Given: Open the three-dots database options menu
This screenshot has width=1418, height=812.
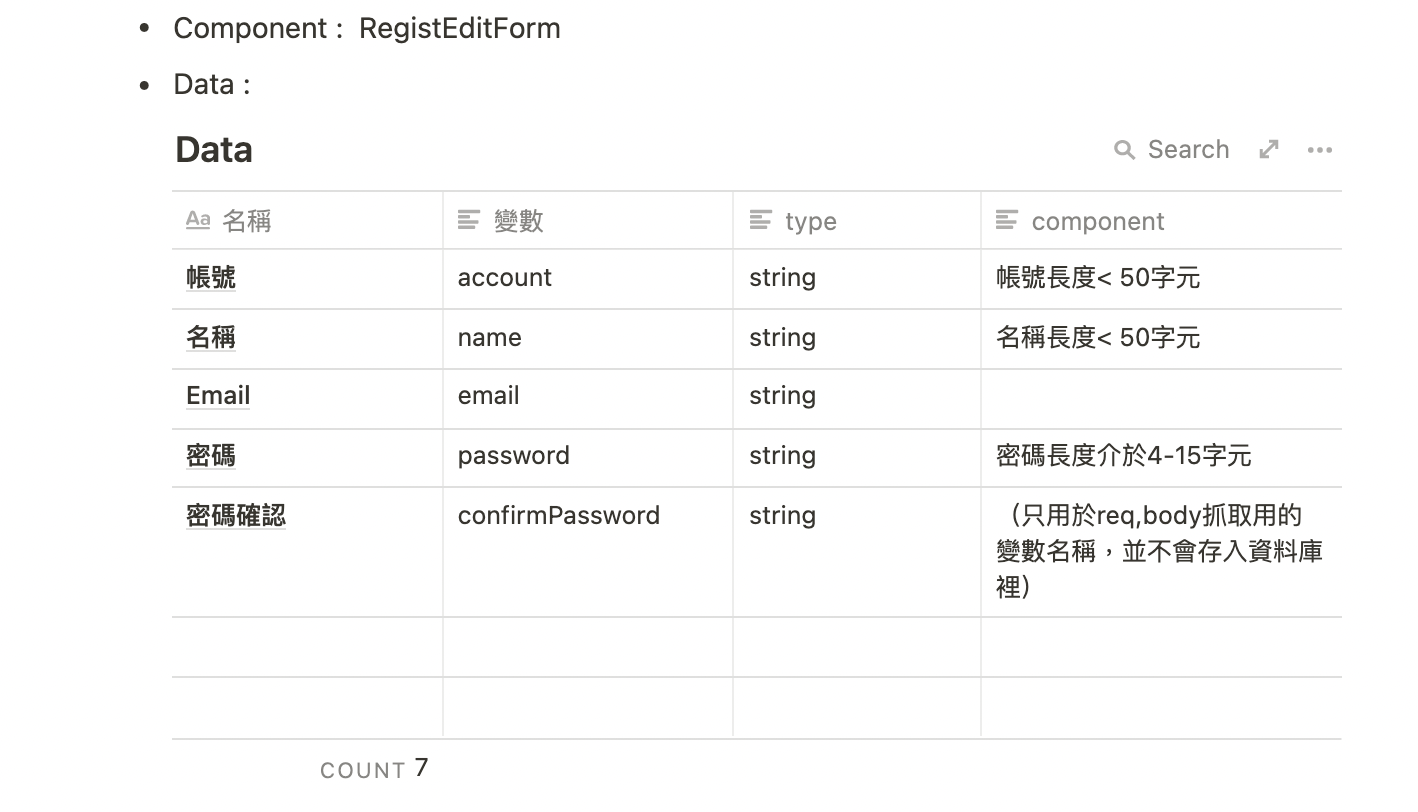Looking at the screenshot, I should pos(1320,150).
